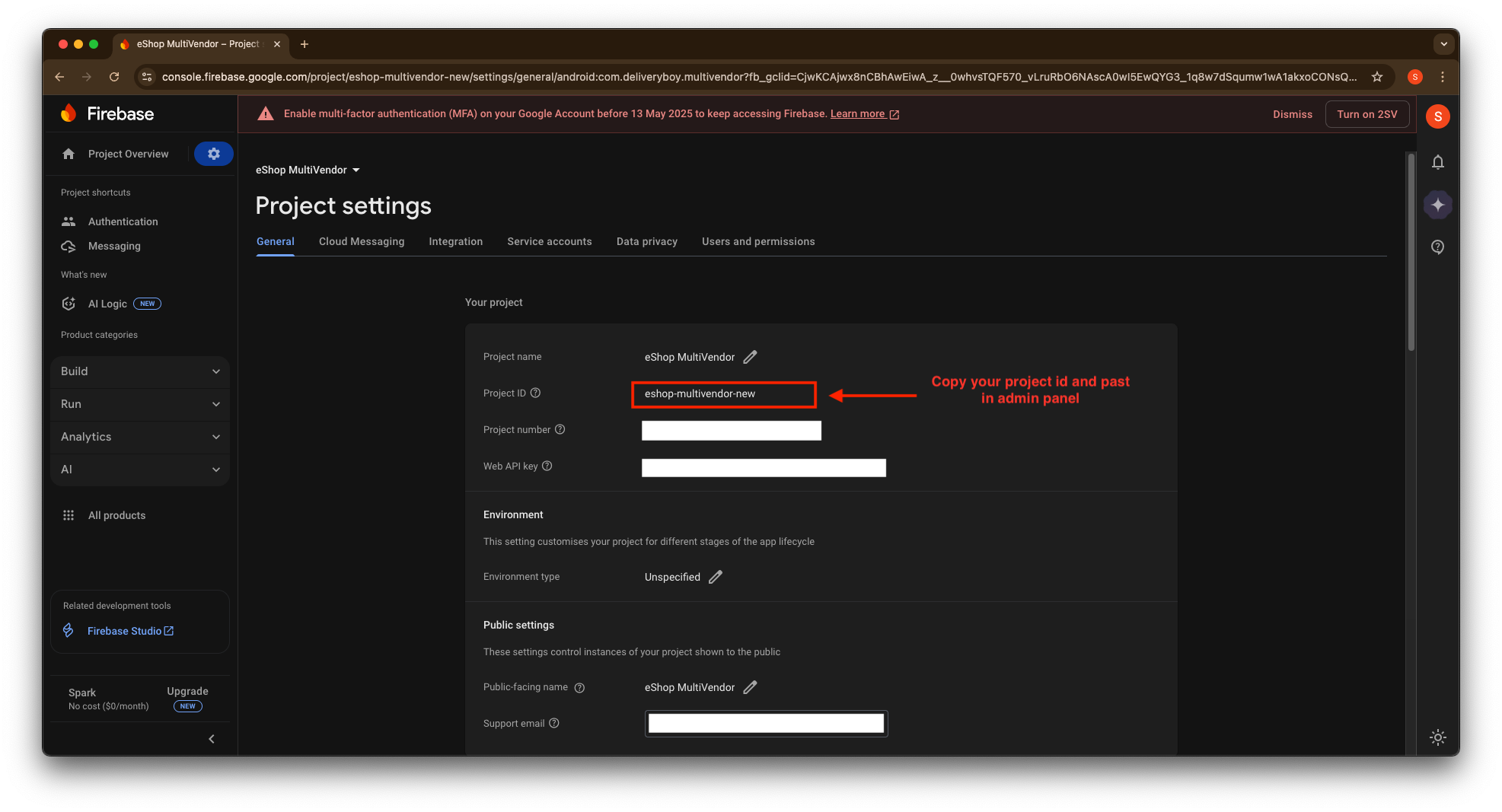Collapse the sidebar chevron
Image resolution: width=1502 pixels, height=812 pixels.
[212, 739]
